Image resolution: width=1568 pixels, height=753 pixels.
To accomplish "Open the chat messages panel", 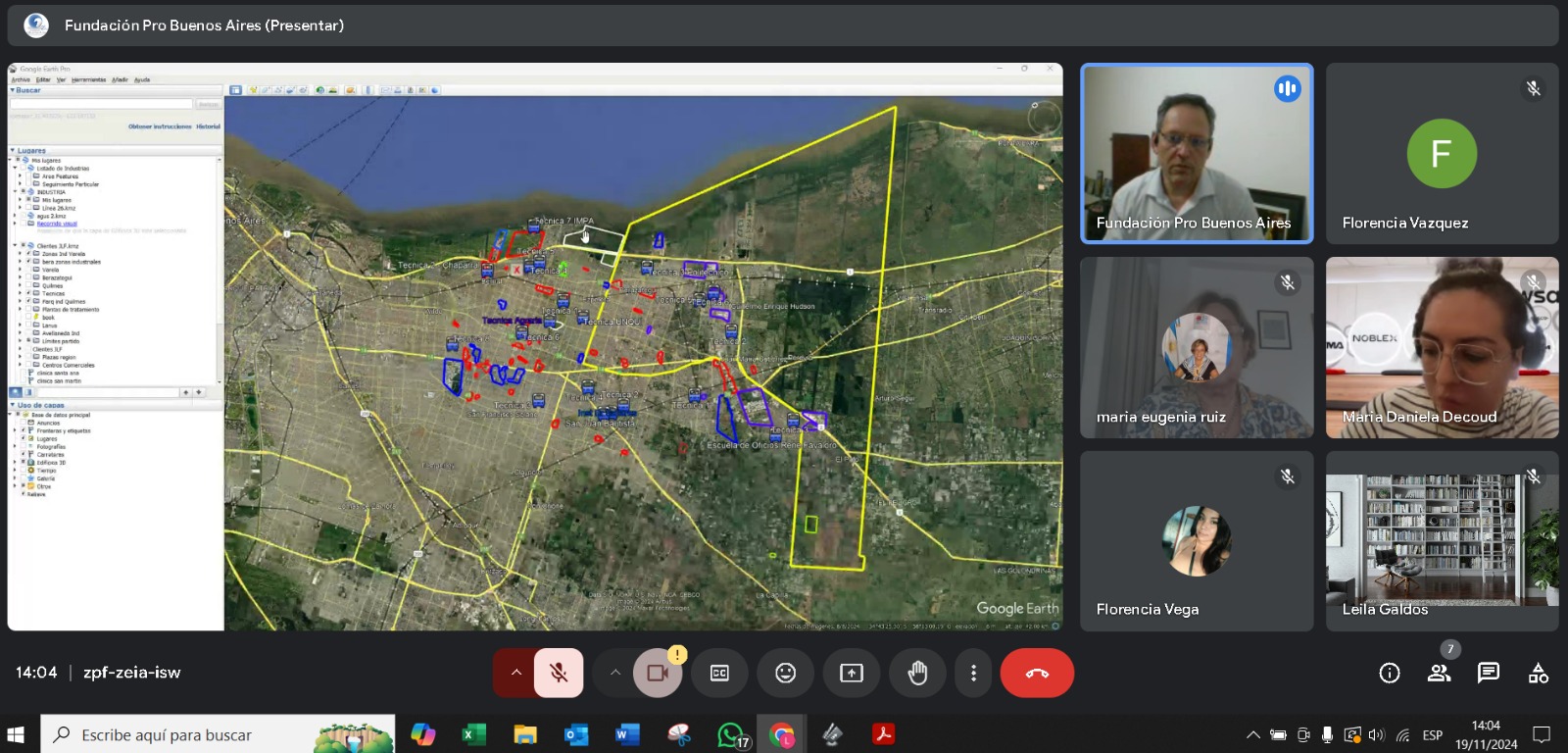I will [1489, 673].
